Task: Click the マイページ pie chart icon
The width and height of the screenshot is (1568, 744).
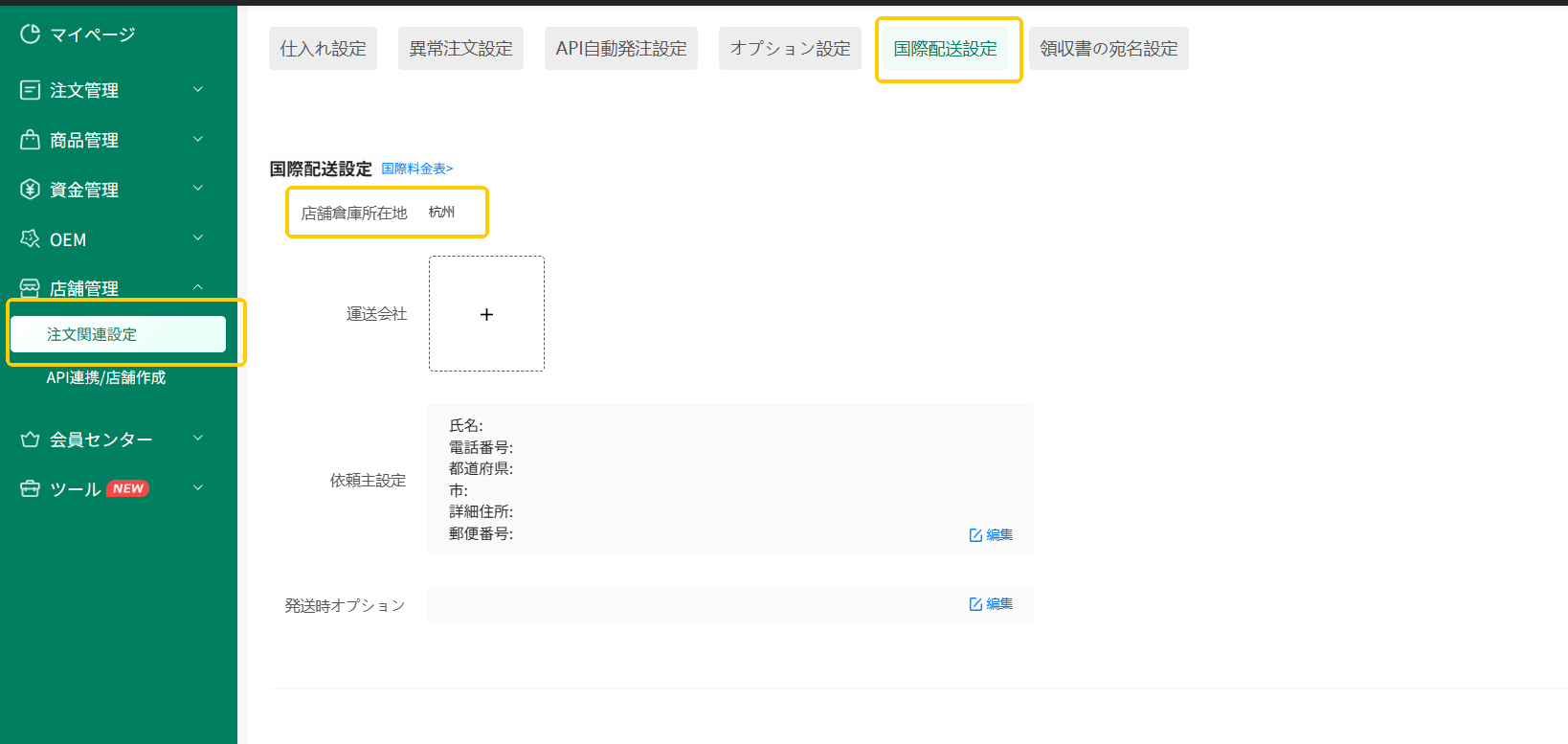Action: coord(31,34)
